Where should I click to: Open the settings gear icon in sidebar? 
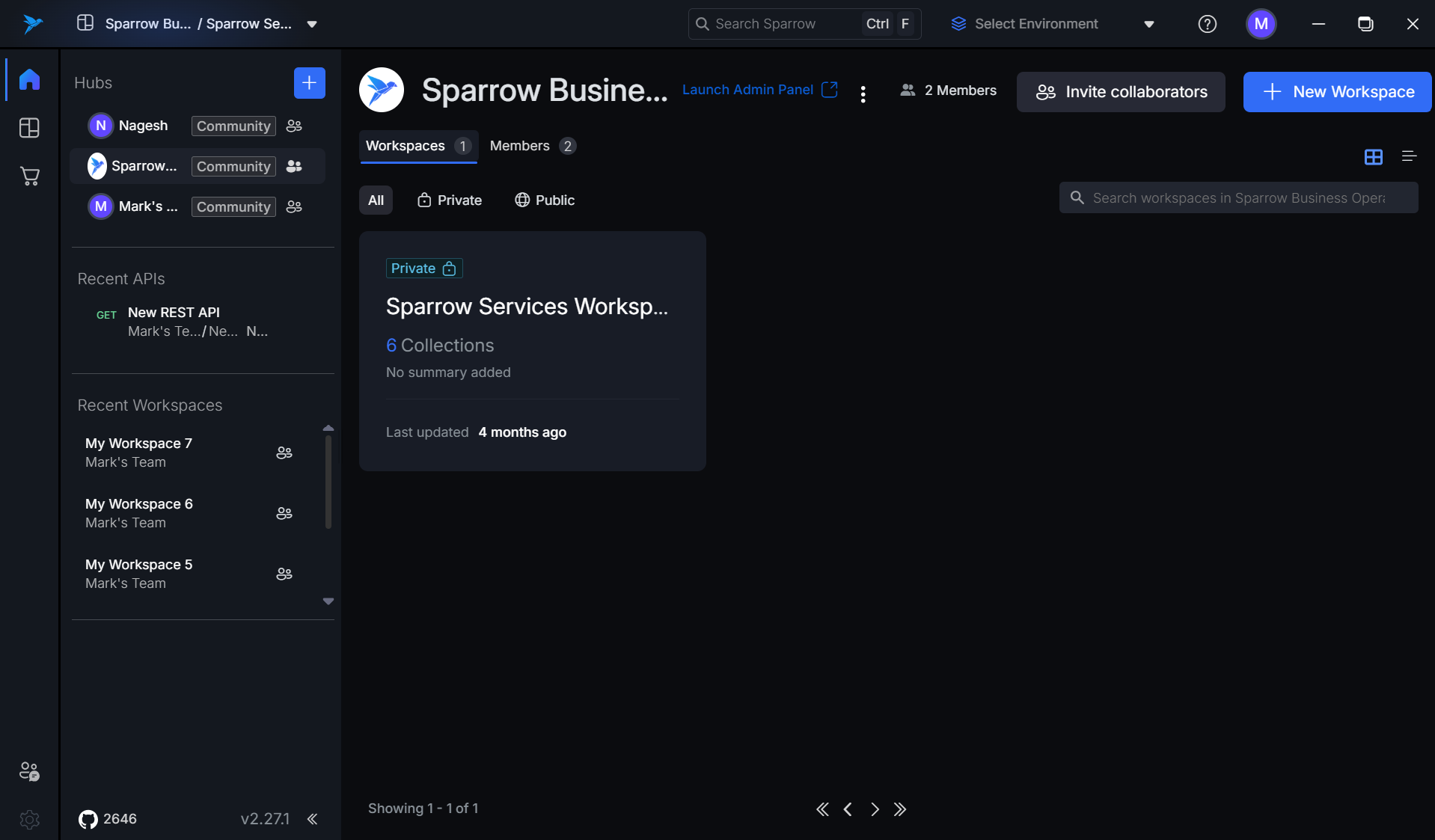coord(29,820)
